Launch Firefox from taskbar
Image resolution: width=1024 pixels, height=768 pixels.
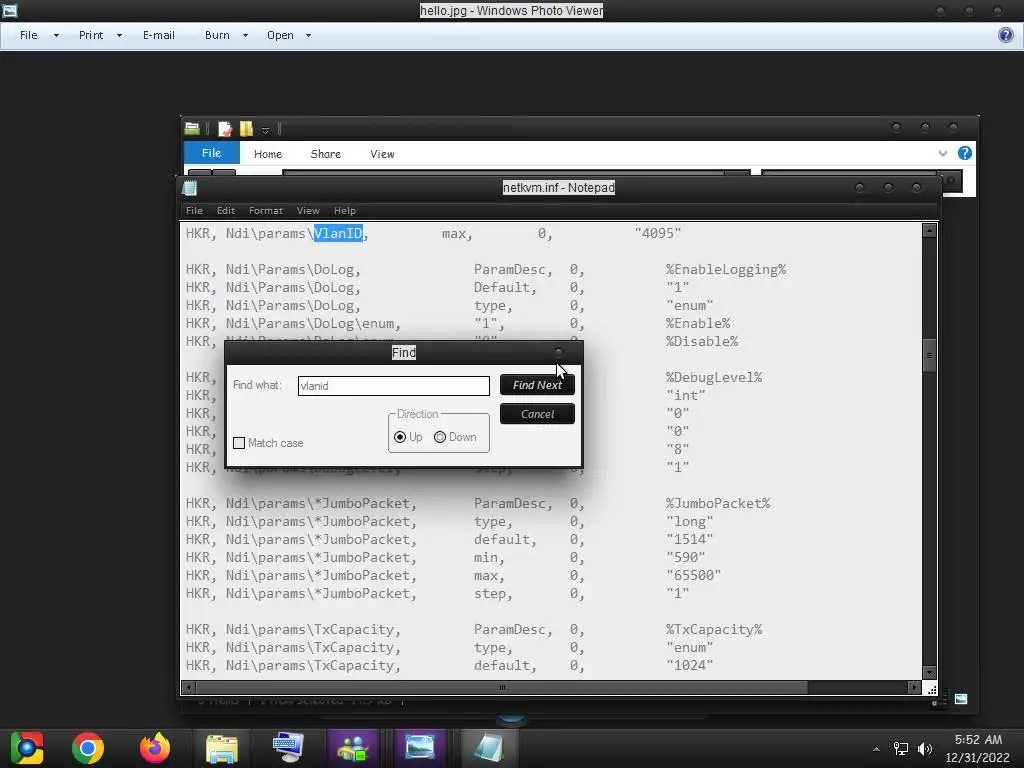click(155, 748)
